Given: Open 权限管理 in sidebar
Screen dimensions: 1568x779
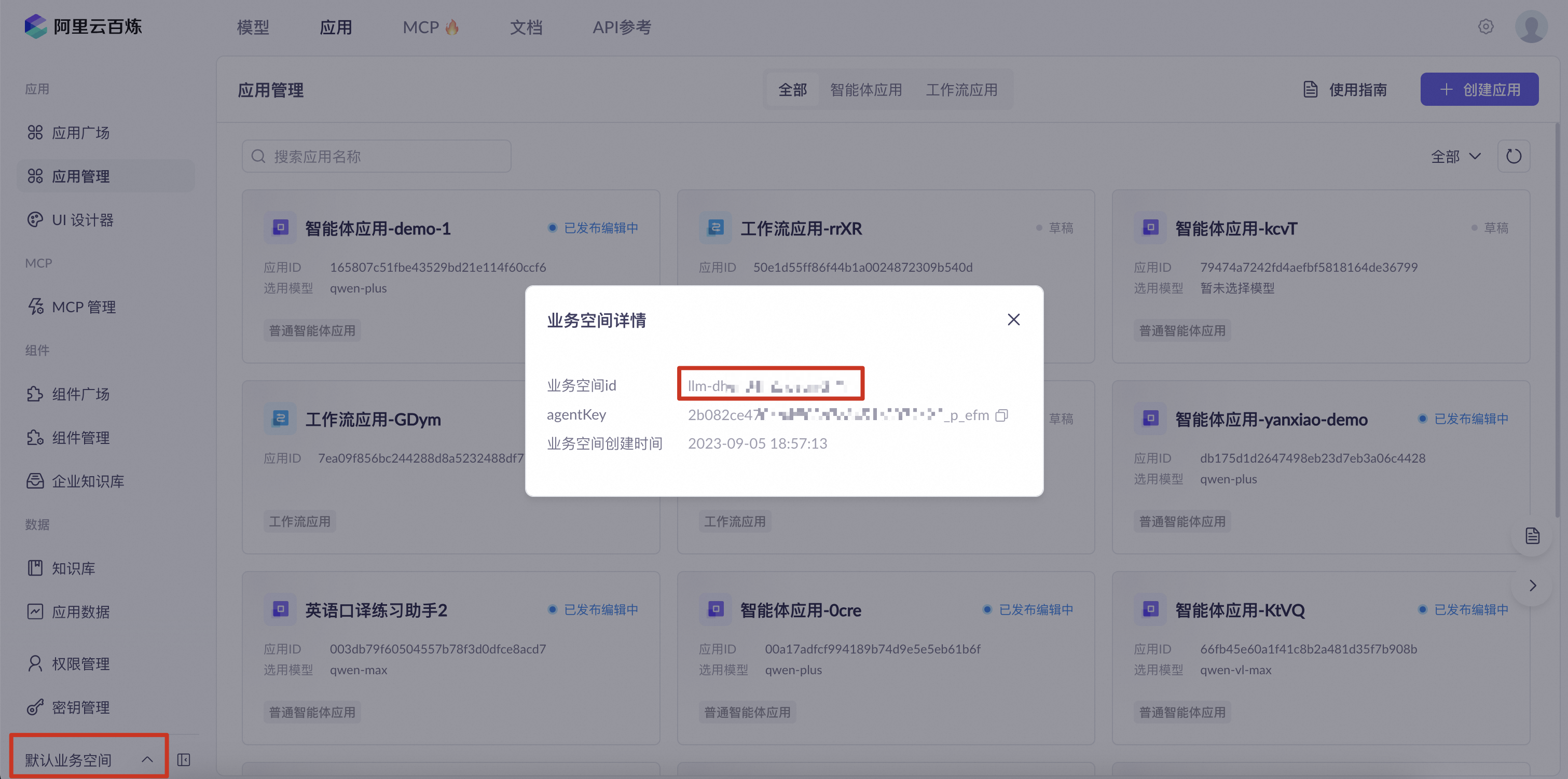Looking at the screenshot, I should coord(105,663).
